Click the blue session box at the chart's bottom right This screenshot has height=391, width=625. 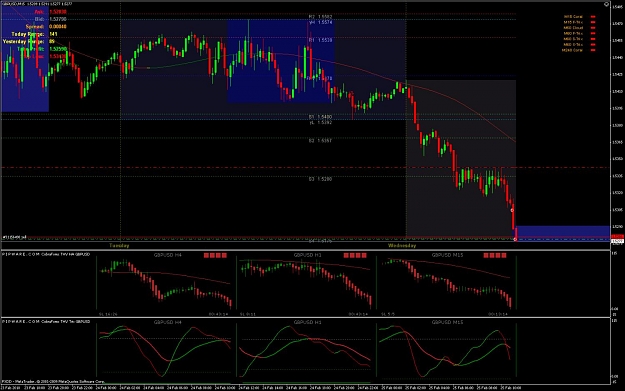563,233
